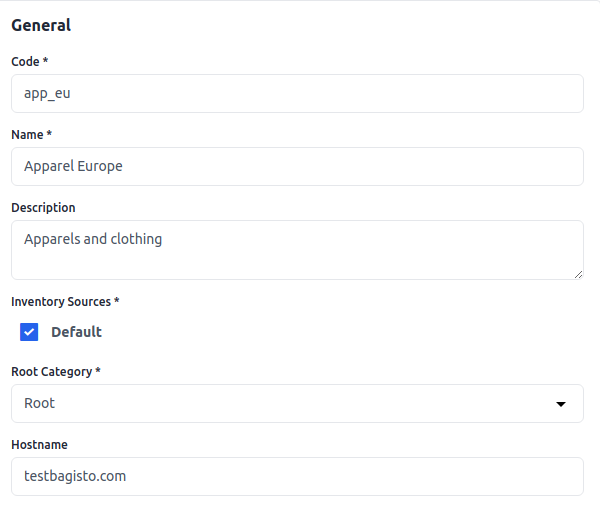Click the 'testbagisto.com' hostname text
Screen dimensions: 600x519
pyautogui.click(x=75, y=476)
